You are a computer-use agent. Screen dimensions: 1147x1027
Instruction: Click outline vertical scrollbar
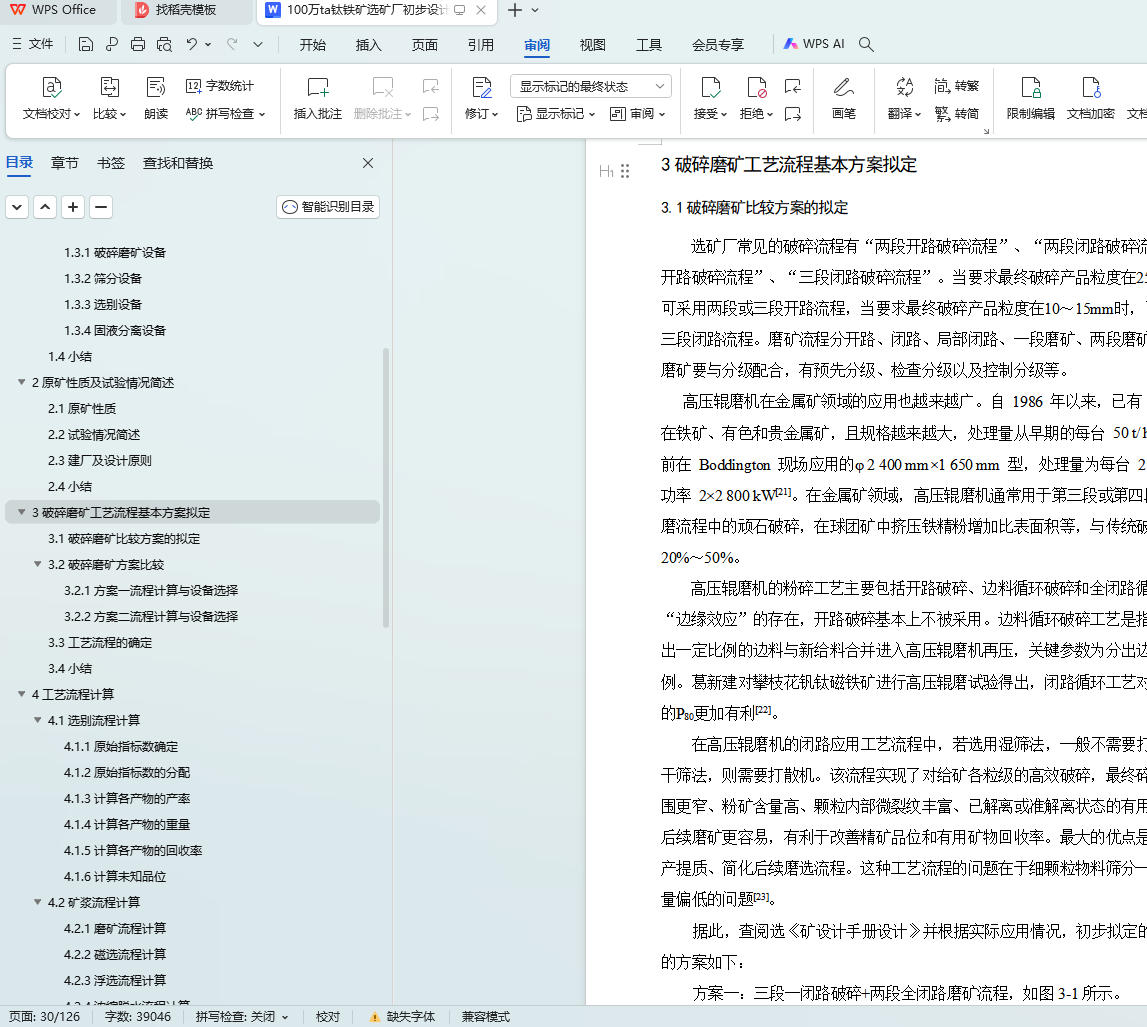click(x=386, y=488)
